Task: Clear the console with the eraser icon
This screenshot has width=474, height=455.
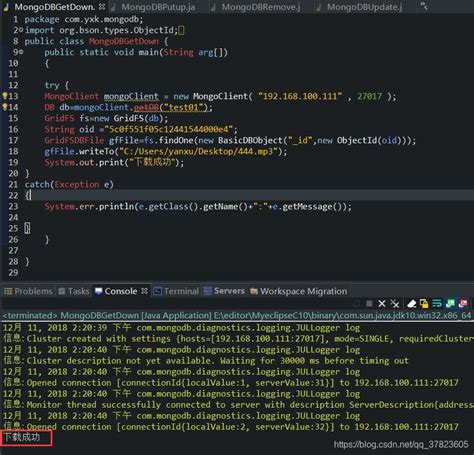Action: [x=412, y=303]
